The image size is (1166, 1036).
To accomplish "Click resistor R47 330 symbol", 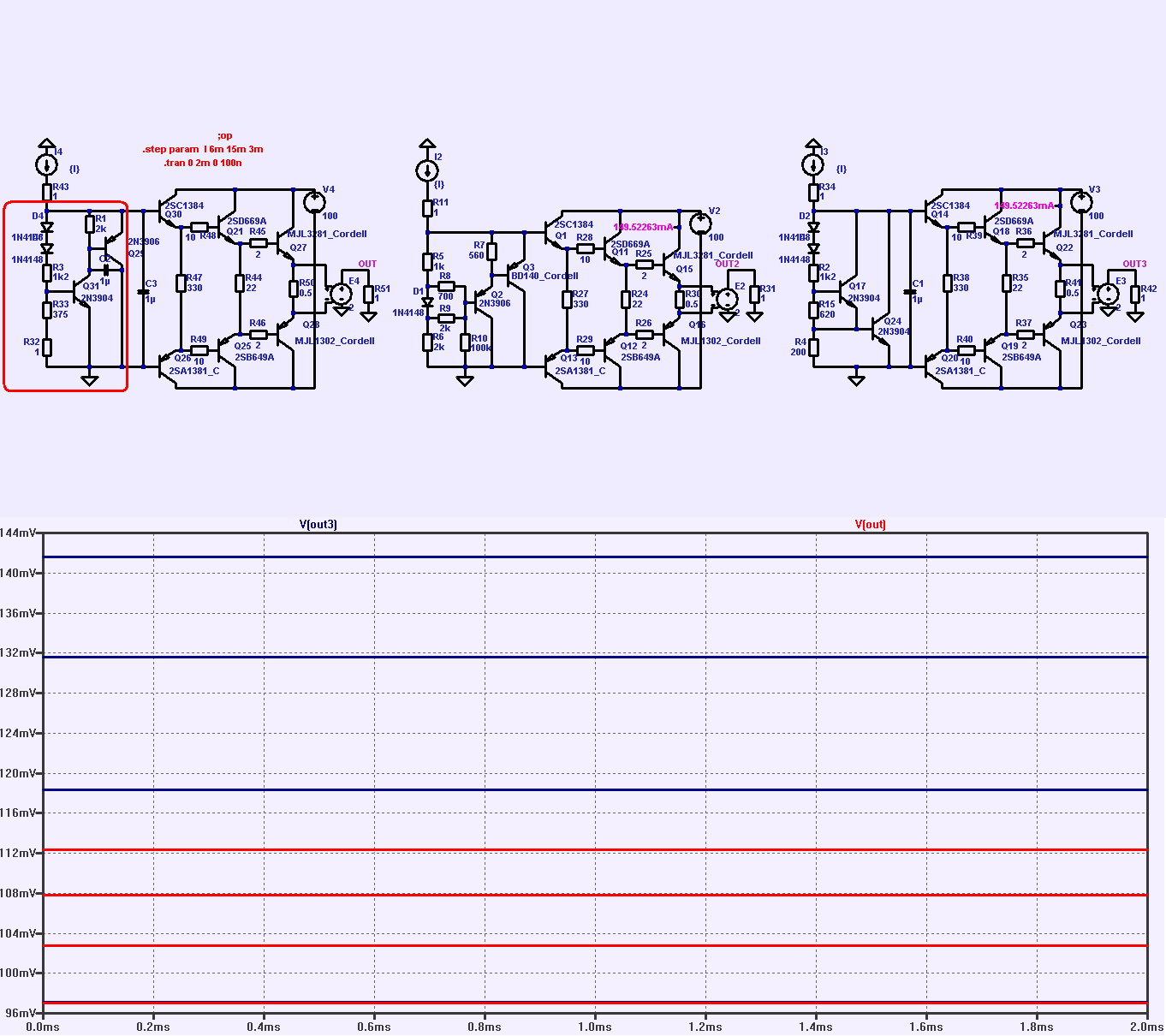I will [x=181, y=283].
